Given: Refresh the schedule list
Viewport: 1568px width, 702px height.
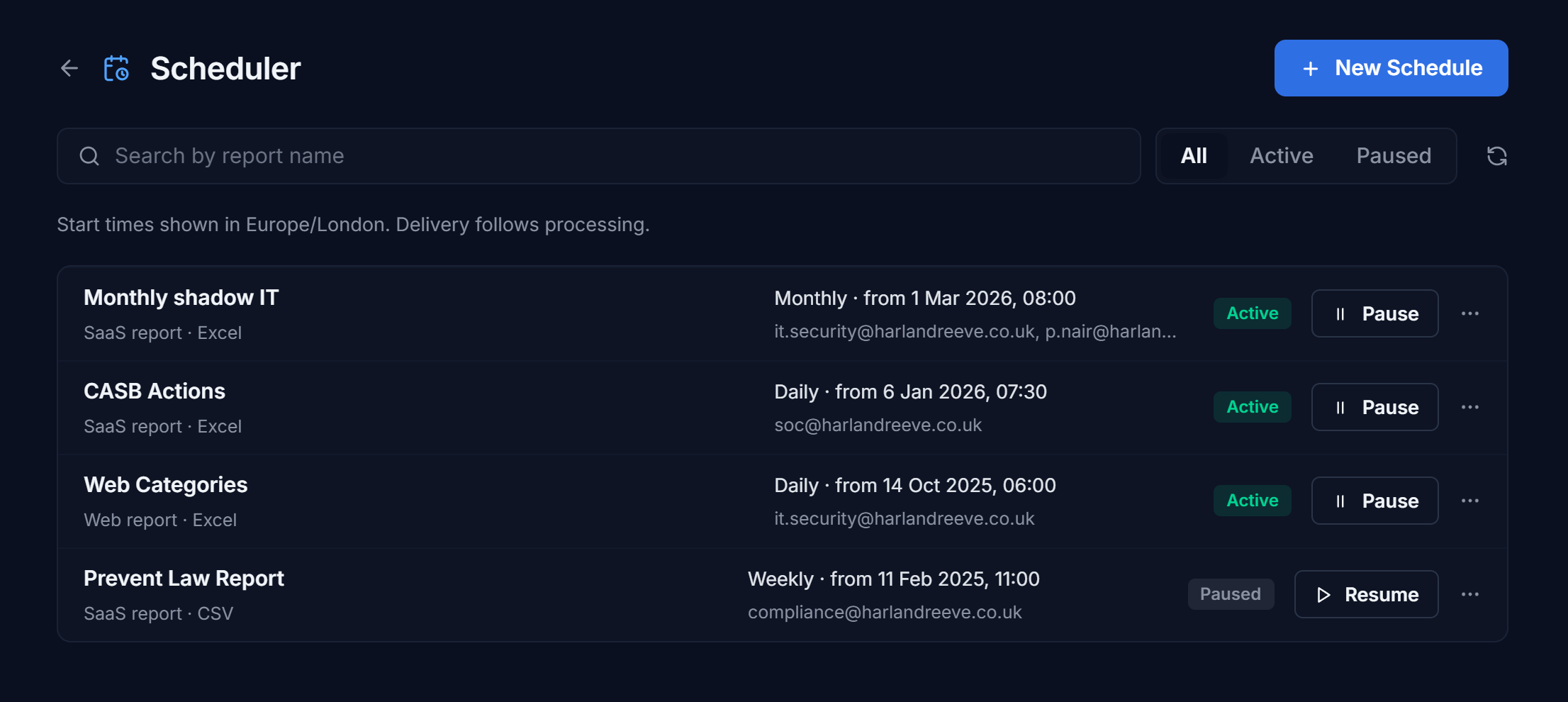Looking at the screenshot, I should (x=1496, y=156).
